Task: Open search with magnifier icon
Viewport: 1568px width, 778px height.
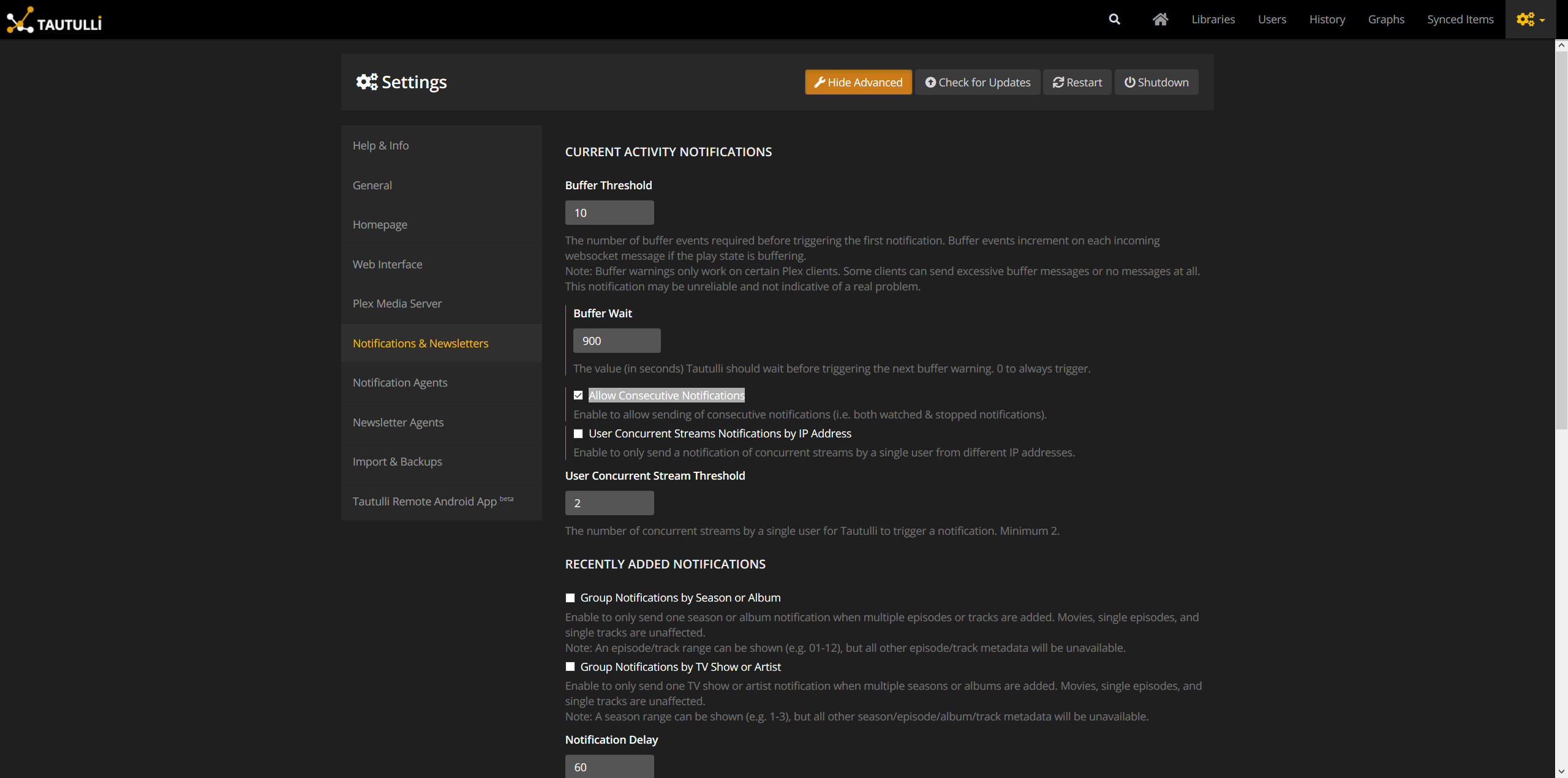Action: point(1114,20)
